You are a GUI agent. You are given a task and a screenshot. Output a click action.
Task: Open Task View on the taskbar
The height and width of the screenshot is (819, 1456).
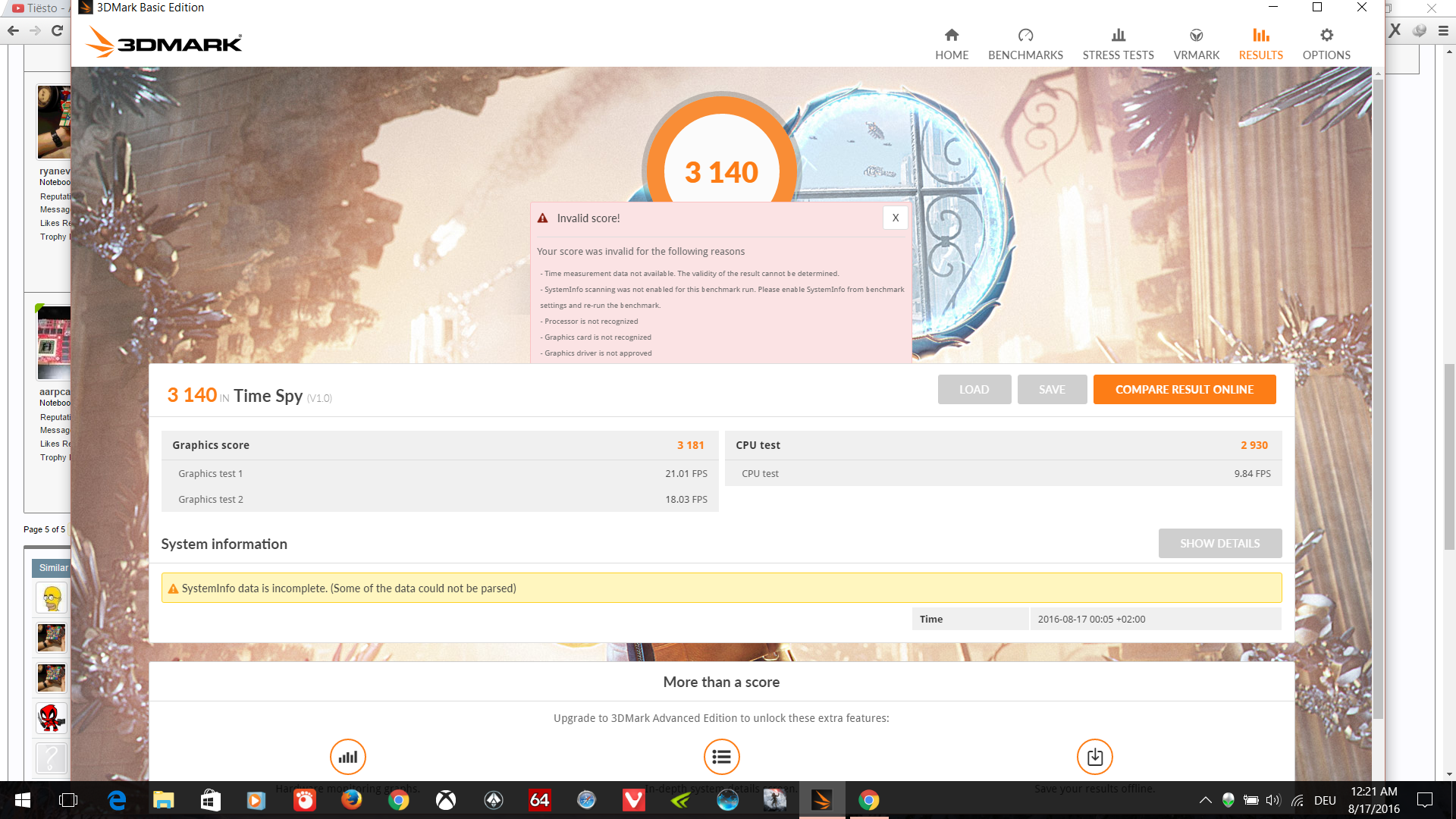point(68,800)
